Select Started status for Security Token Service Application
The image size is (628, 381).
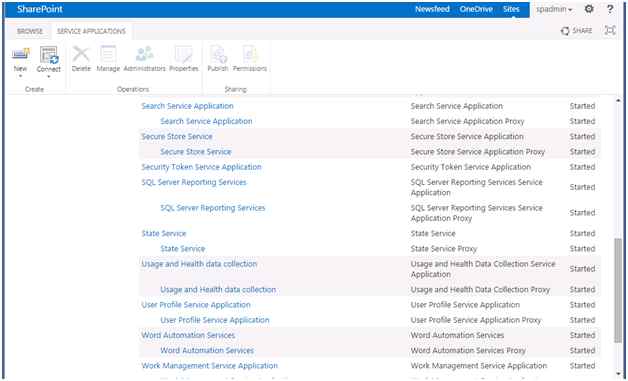point(582,167)
